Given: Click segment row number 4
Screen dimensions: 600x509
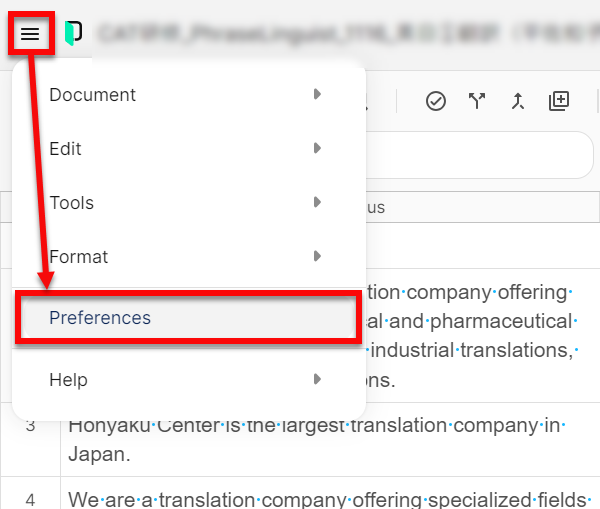Looking at the screenshot, I should 30,498.
